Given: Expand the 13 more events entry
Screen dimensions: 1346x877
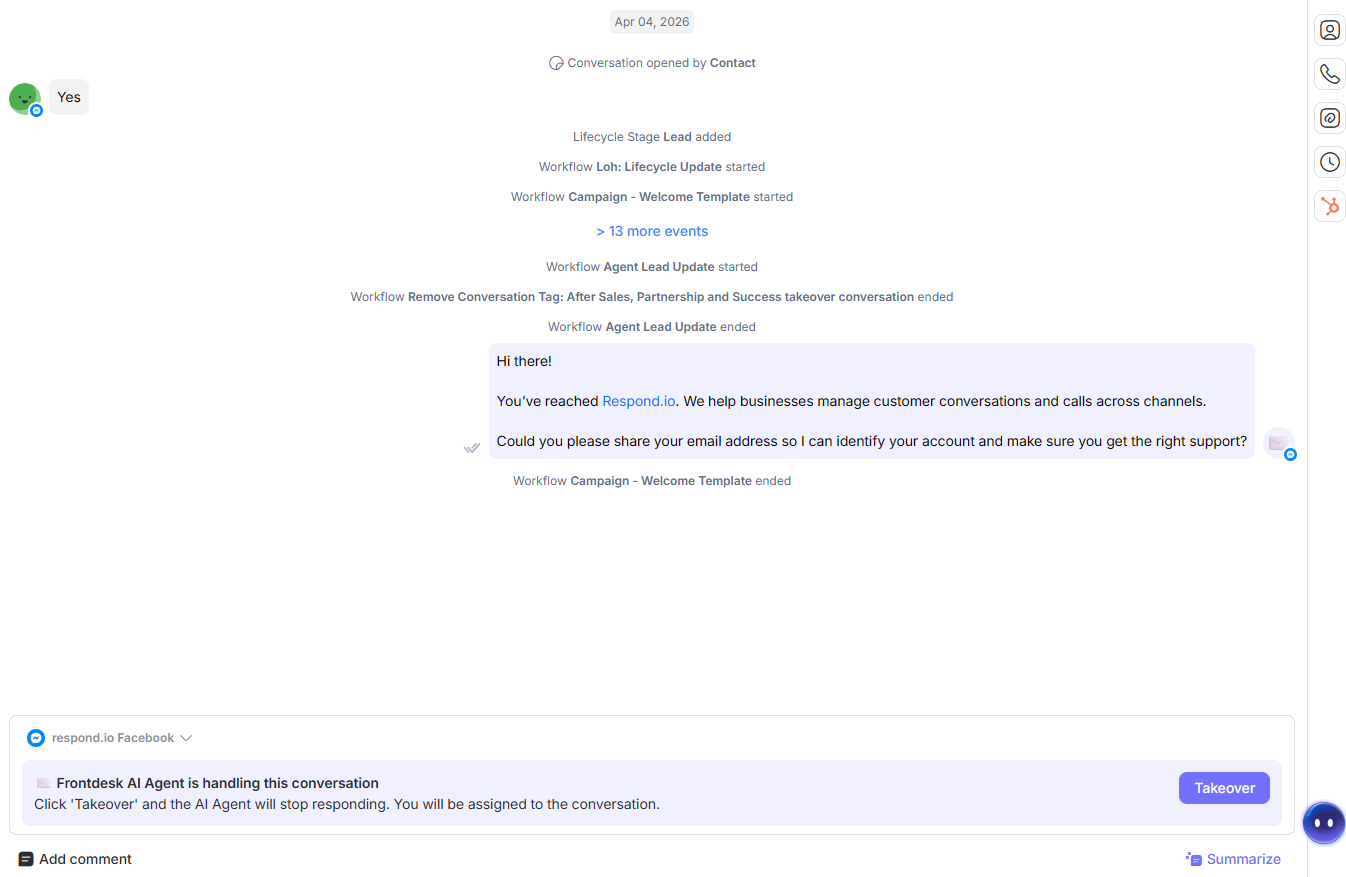Looking at the screenshot, I should click(x=651, y=231).
